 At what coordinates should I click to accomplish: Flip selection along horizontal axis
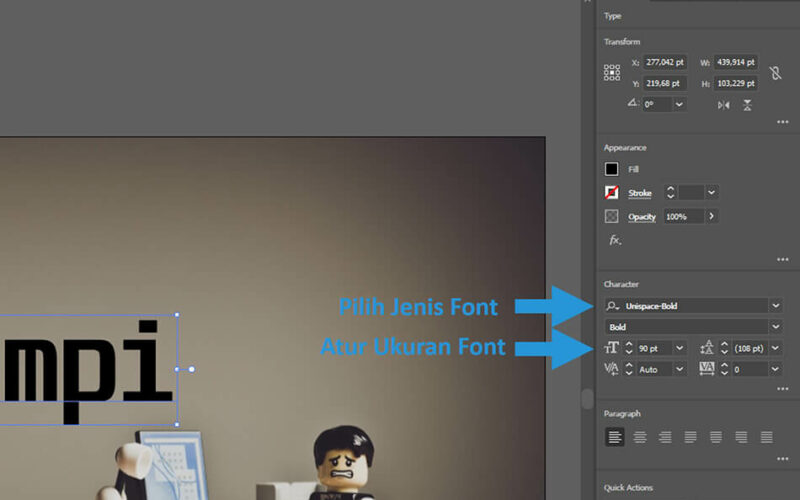click(x=723, y=105)
